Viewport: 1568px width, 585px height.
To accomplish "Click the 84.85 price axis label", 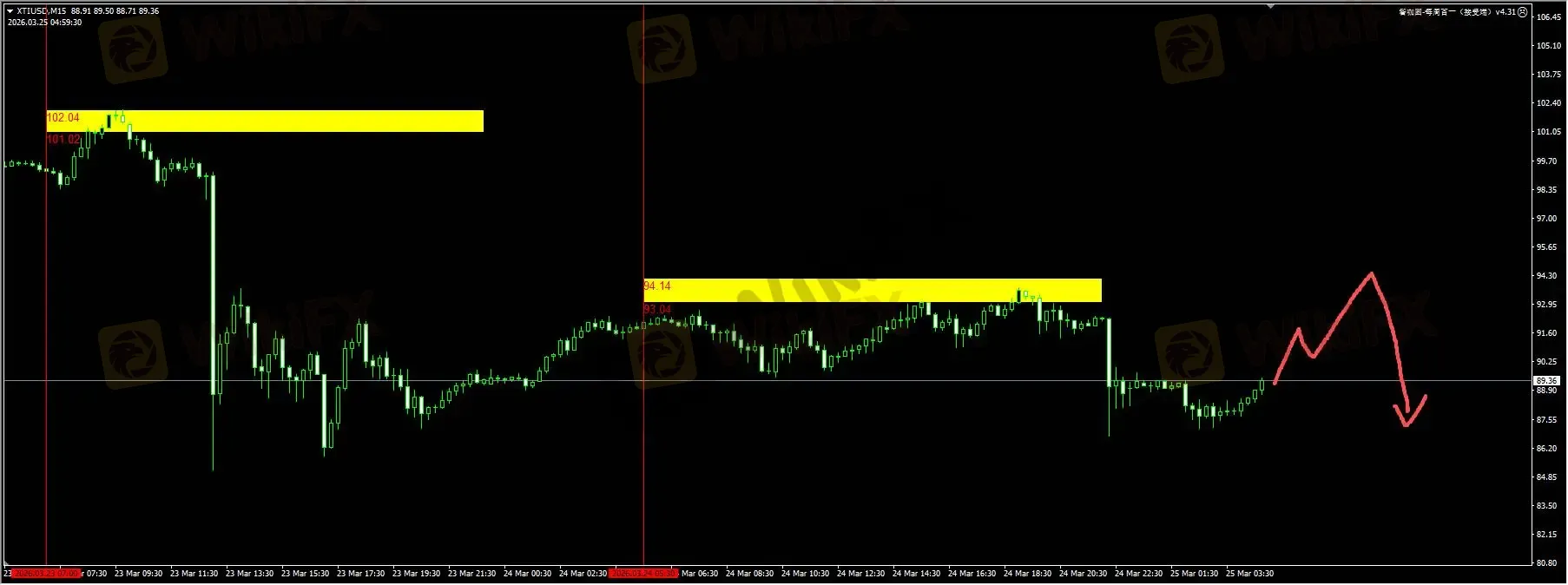I will coord(1546,477).
